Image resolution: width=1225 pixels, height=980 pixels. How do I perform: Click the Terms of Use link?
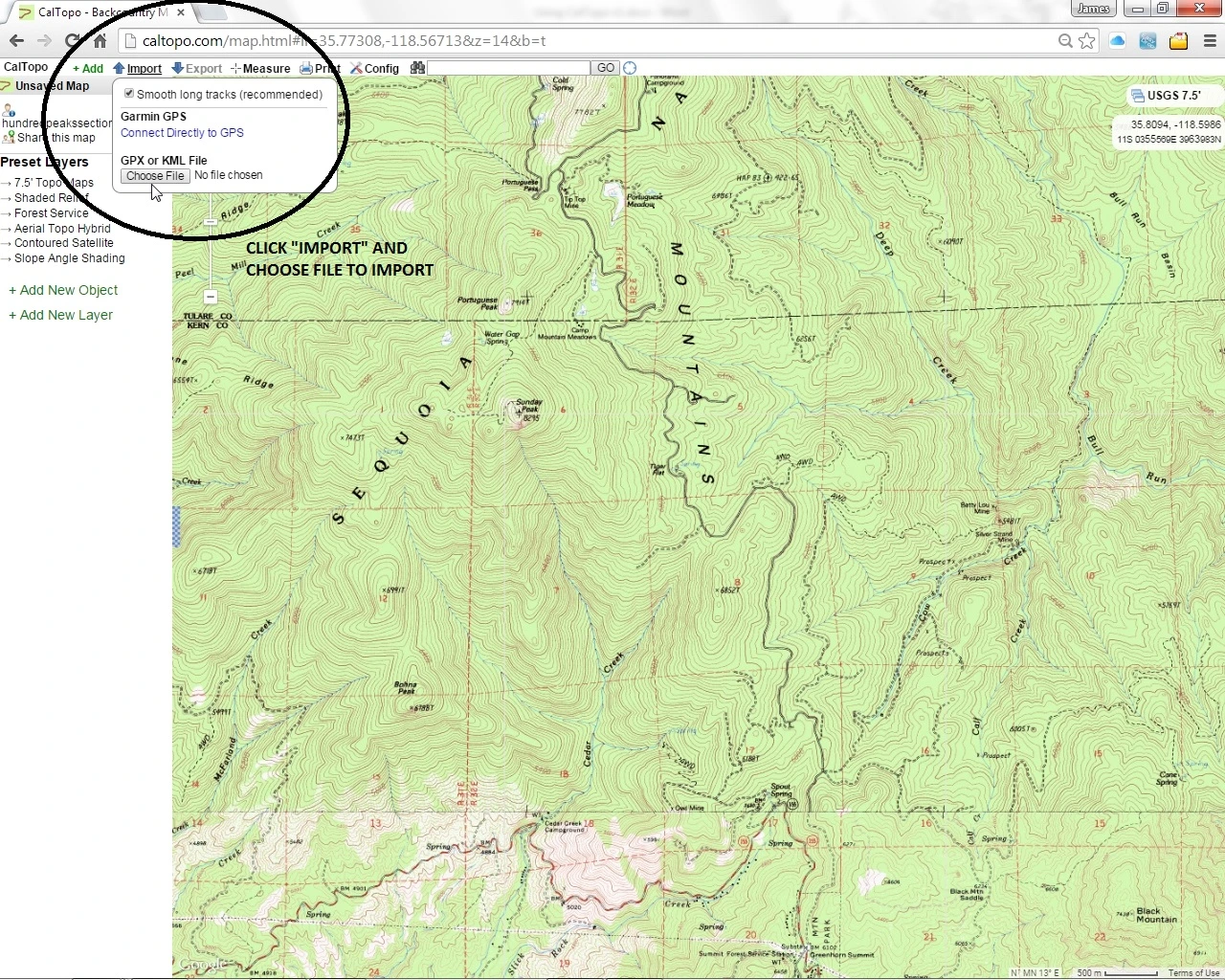1193,973
